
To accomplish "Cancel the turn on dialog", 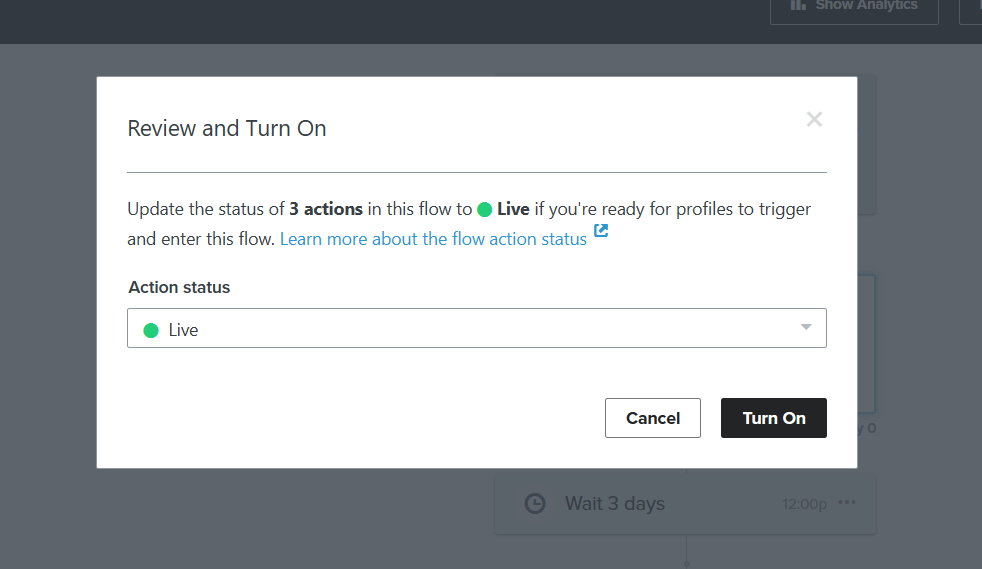I will [x=653, y=418].
